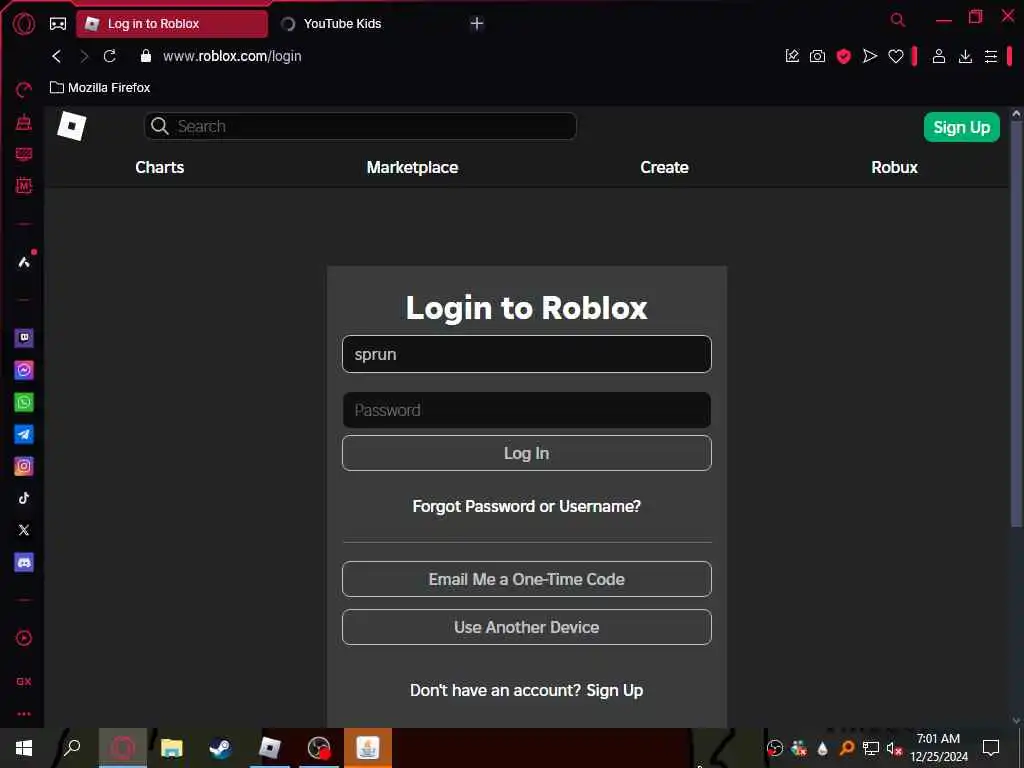Viewport: 1024px width, 768px height.
Task: Open the Charts page
Action: (x=159, y=167)
